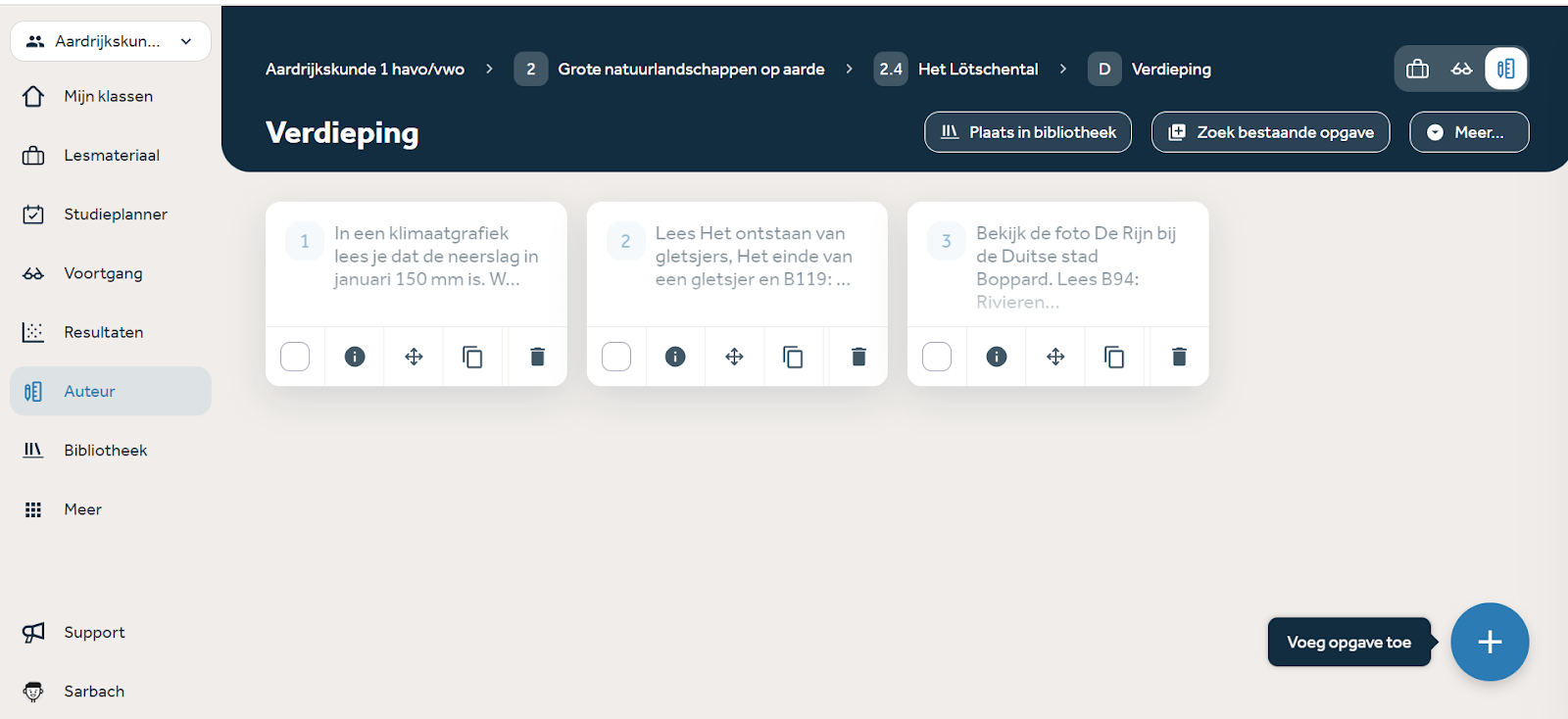Click the Verdieping page heading

pos(342,132)
